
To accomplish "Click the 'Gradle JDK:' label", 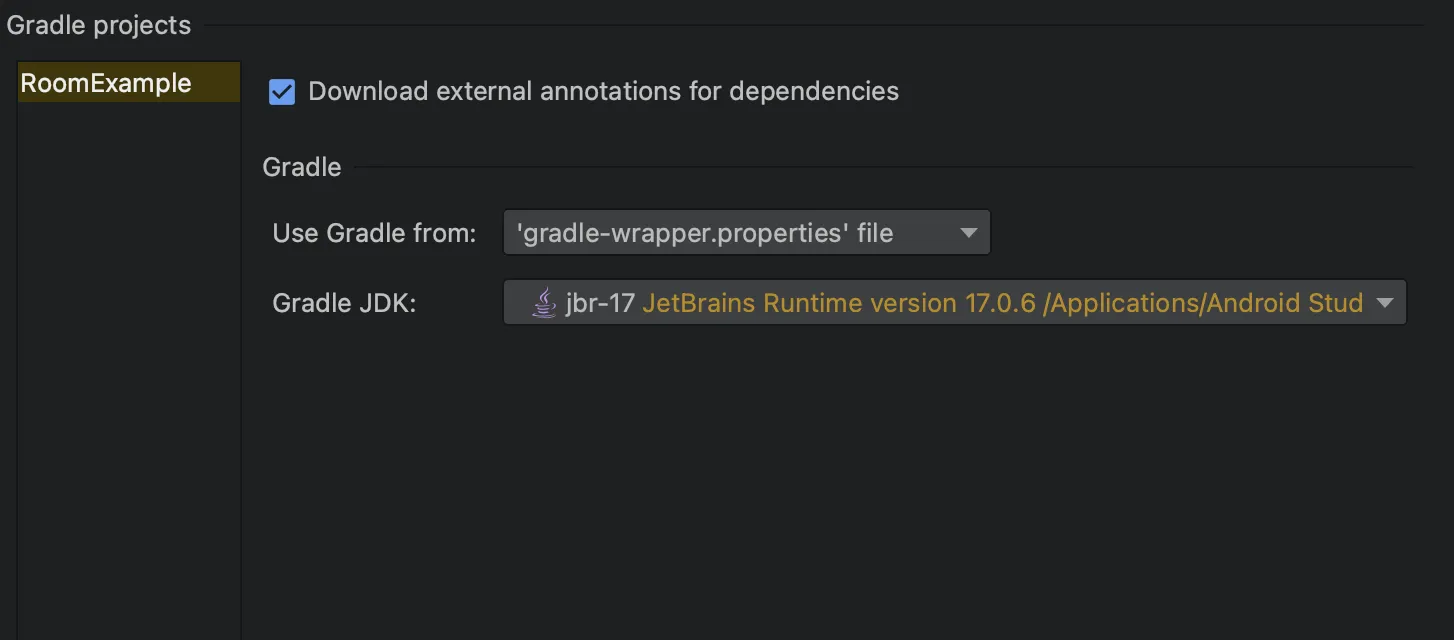I will pyautogui.click(x=344, y=303).
